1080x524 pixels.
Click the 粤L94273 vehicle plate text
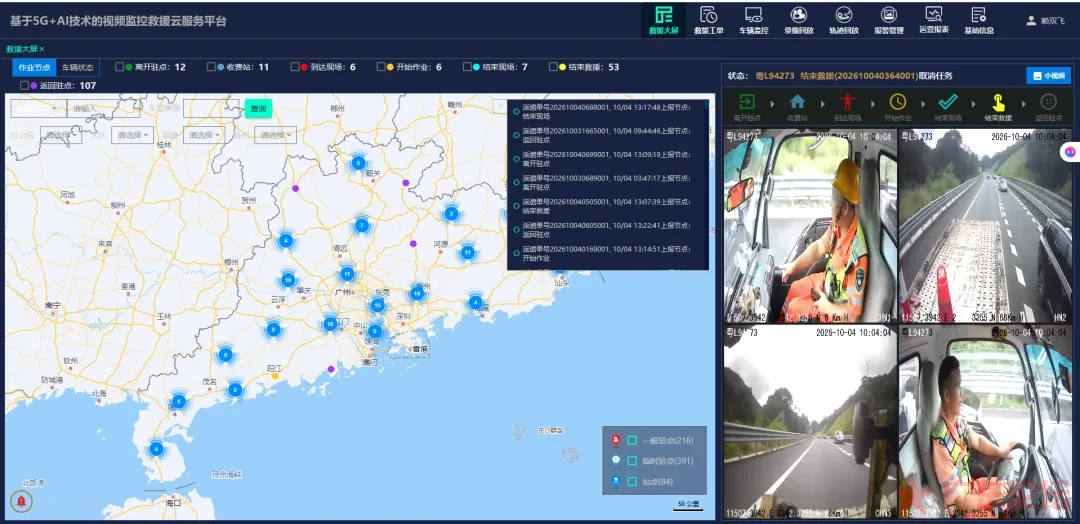(x=775, y=76)
